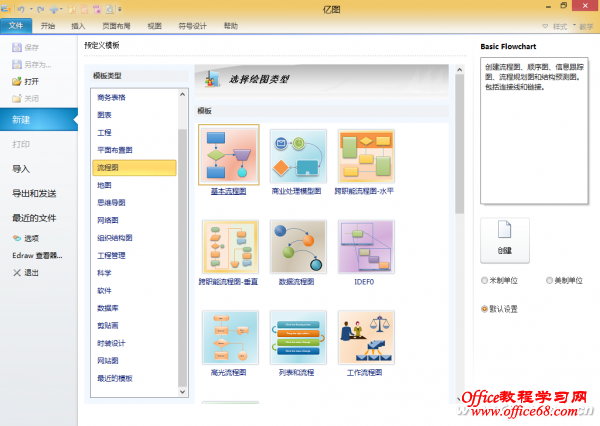Click template gallery scroll up arrow
The height and width of the screenshot is (426, 600).
[460, 70]
